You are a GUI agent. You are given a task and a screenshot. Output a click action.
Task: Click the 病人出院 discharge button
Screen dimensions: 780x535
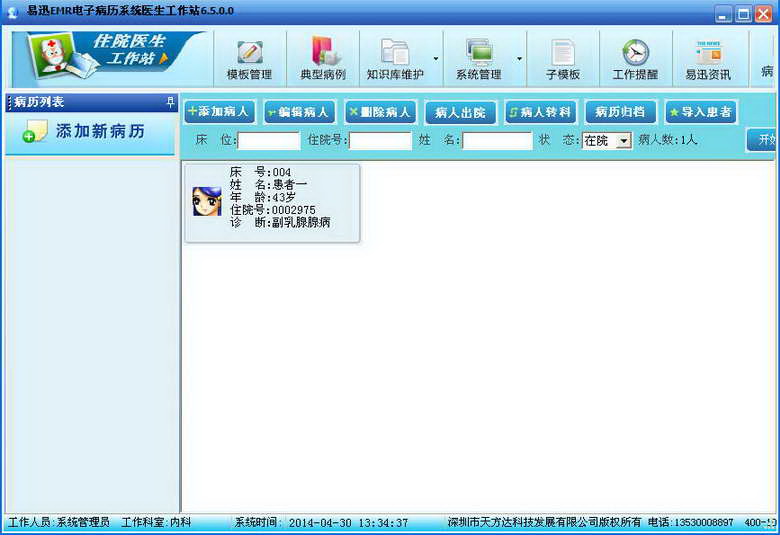(x=460, y=112)
